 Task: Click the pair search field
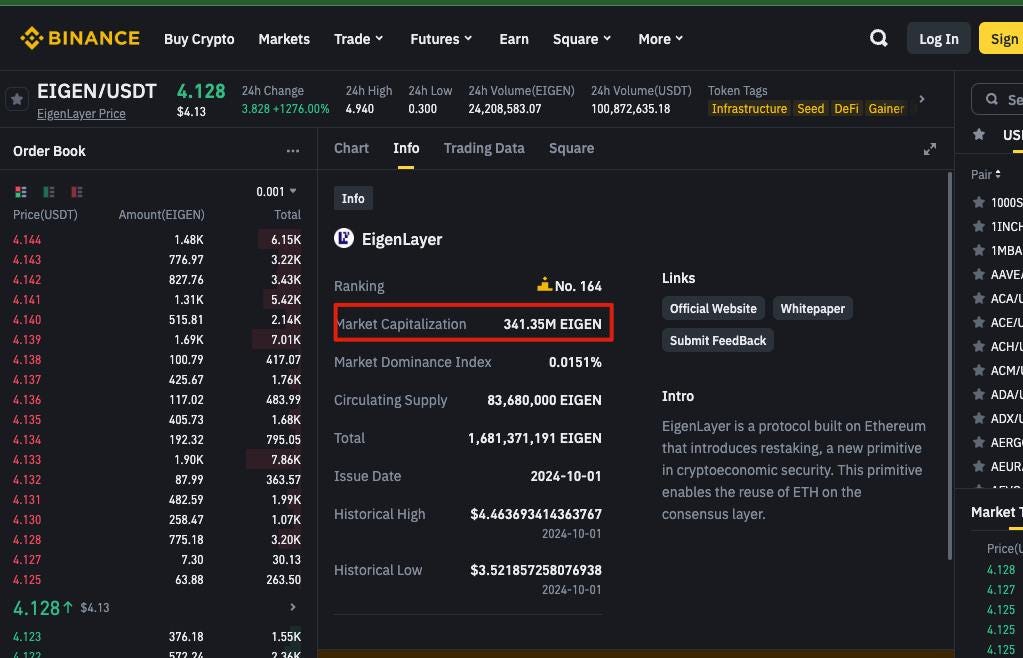[x=997, y=99]
